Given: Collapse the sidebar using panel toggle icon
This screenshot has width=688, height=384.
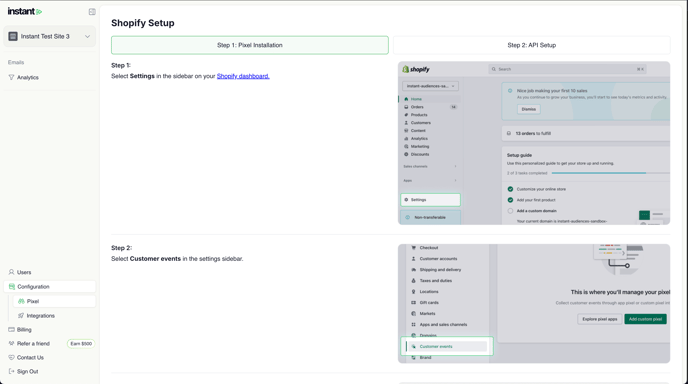Looking at the screenshot, I should tap(92, 12).
